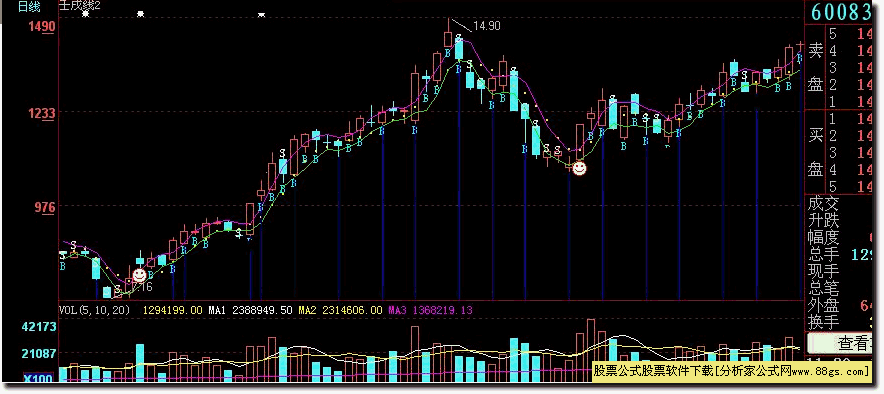Click the 成交 field label
Image resolution: width=884 pixels, height=394 pixels.
(823, 203)
